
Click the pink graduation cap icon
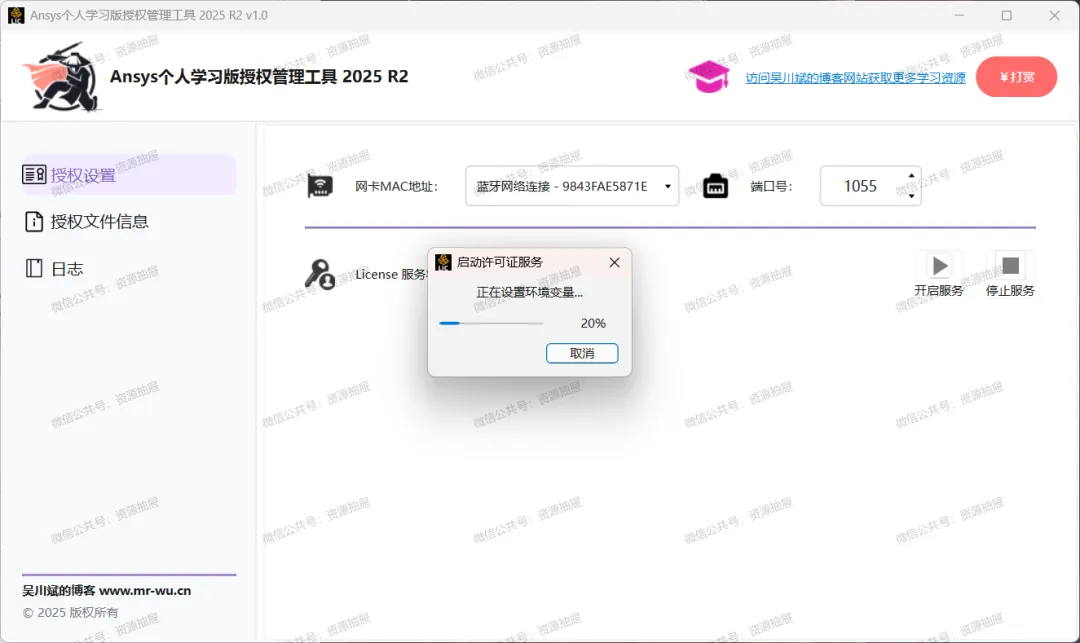pos(708,76)
